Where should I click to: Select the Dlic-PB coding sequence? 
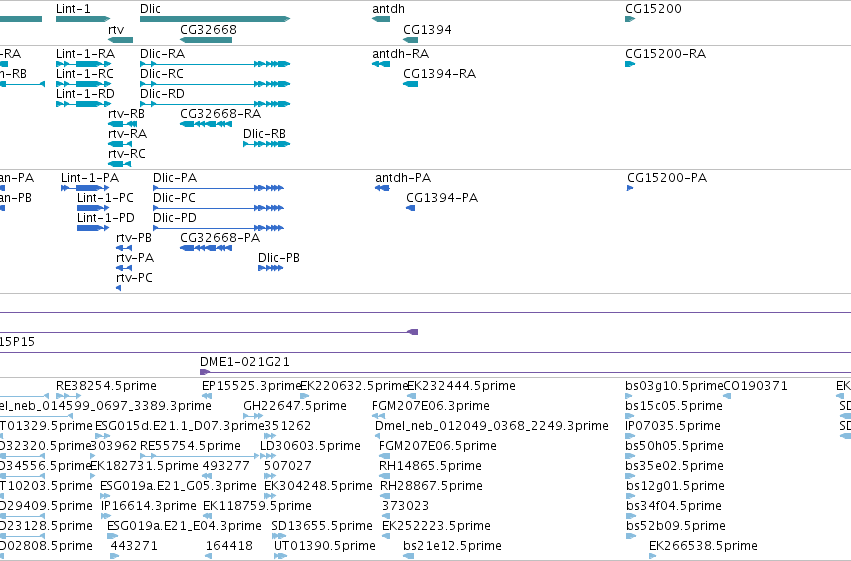271,268
